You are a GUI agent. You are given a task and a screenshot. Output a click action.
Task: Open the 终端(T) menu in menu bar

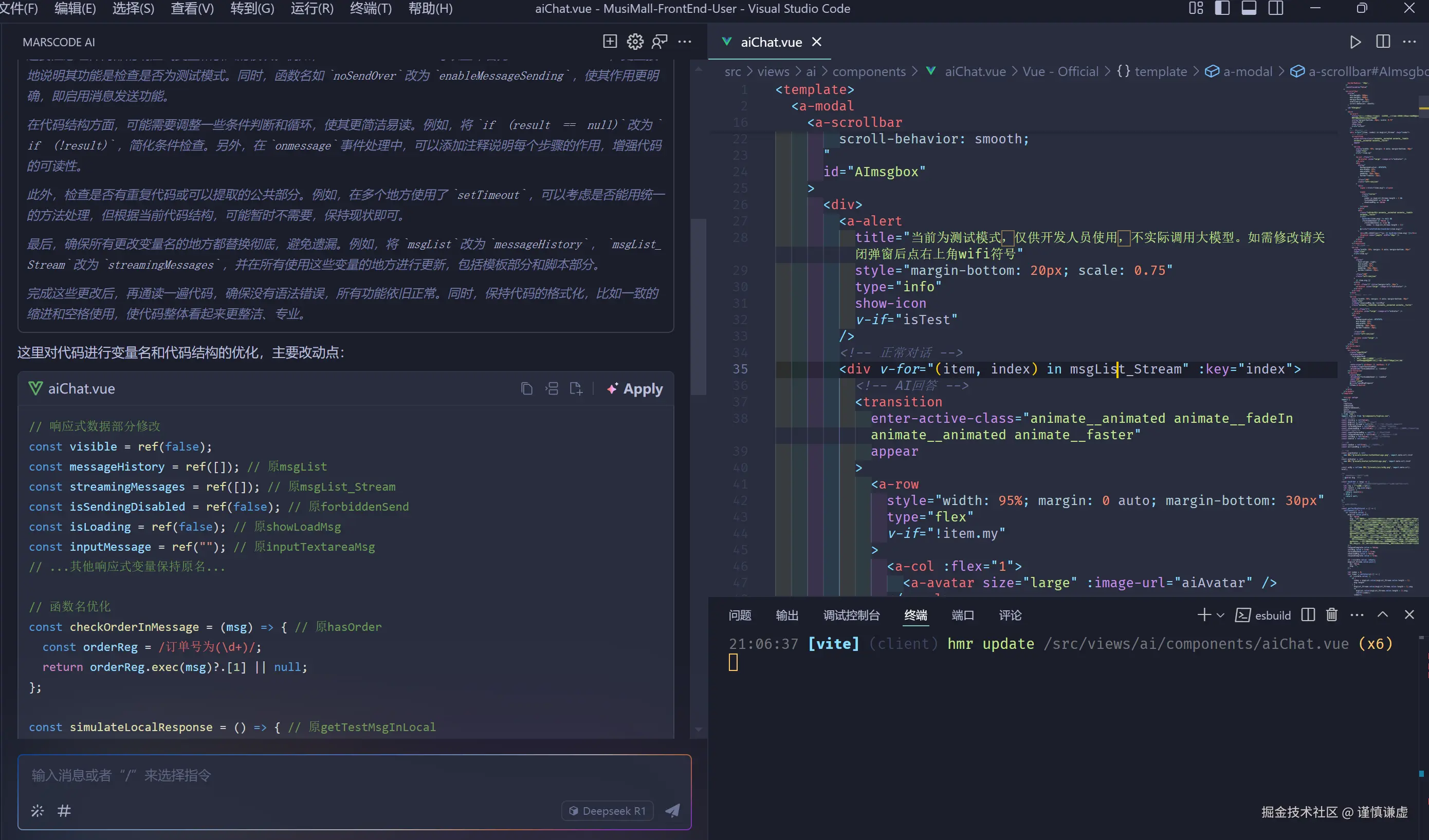point(371,9)
